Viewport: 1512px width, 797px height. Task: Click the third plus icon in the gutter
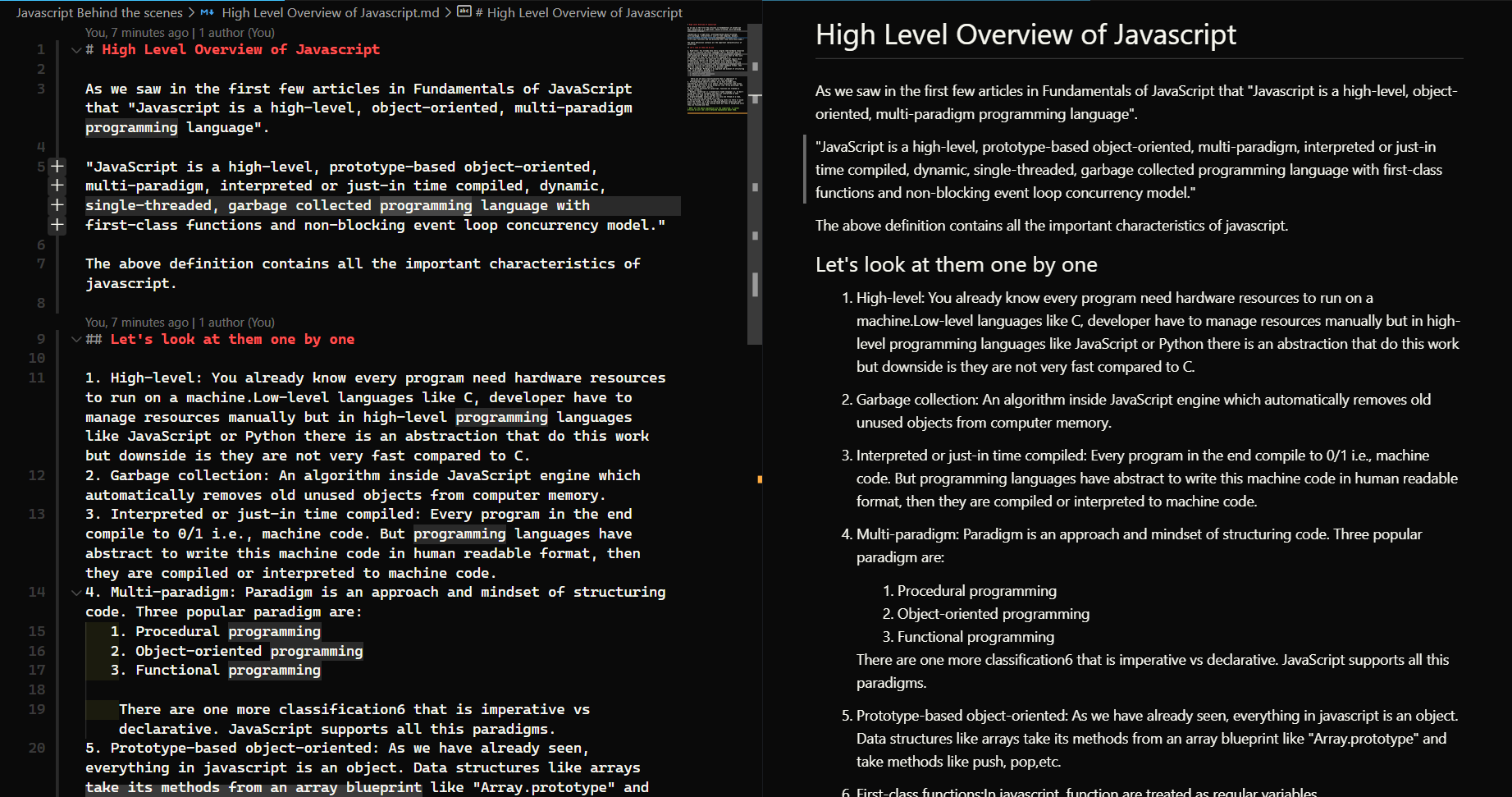(x=57, y=205)
